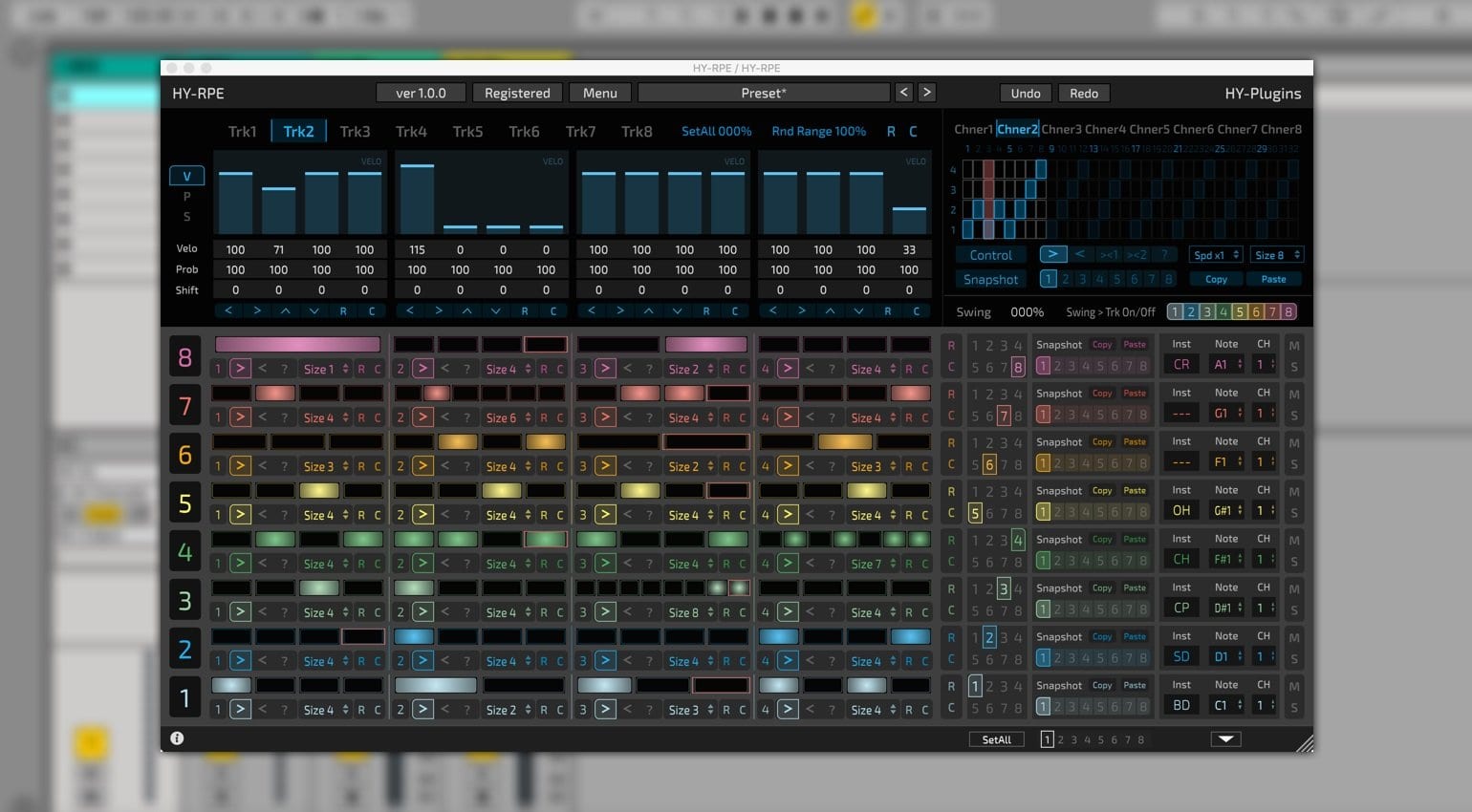
Task: Select ping-pong ><1 mode in Control row
Action: click(x=1109, y=254)
